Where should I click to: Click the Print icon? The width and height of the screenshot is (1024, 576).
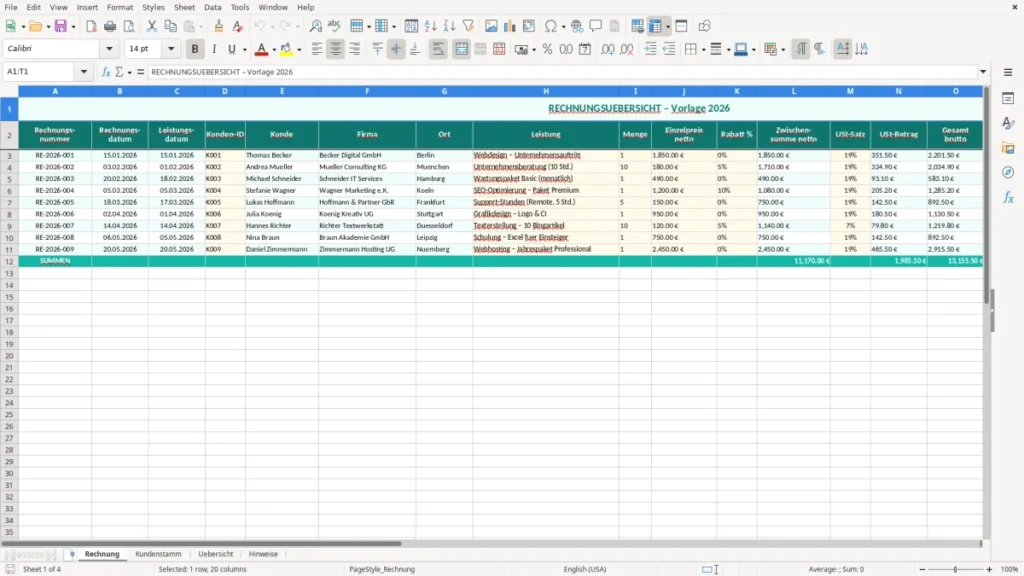110,26
